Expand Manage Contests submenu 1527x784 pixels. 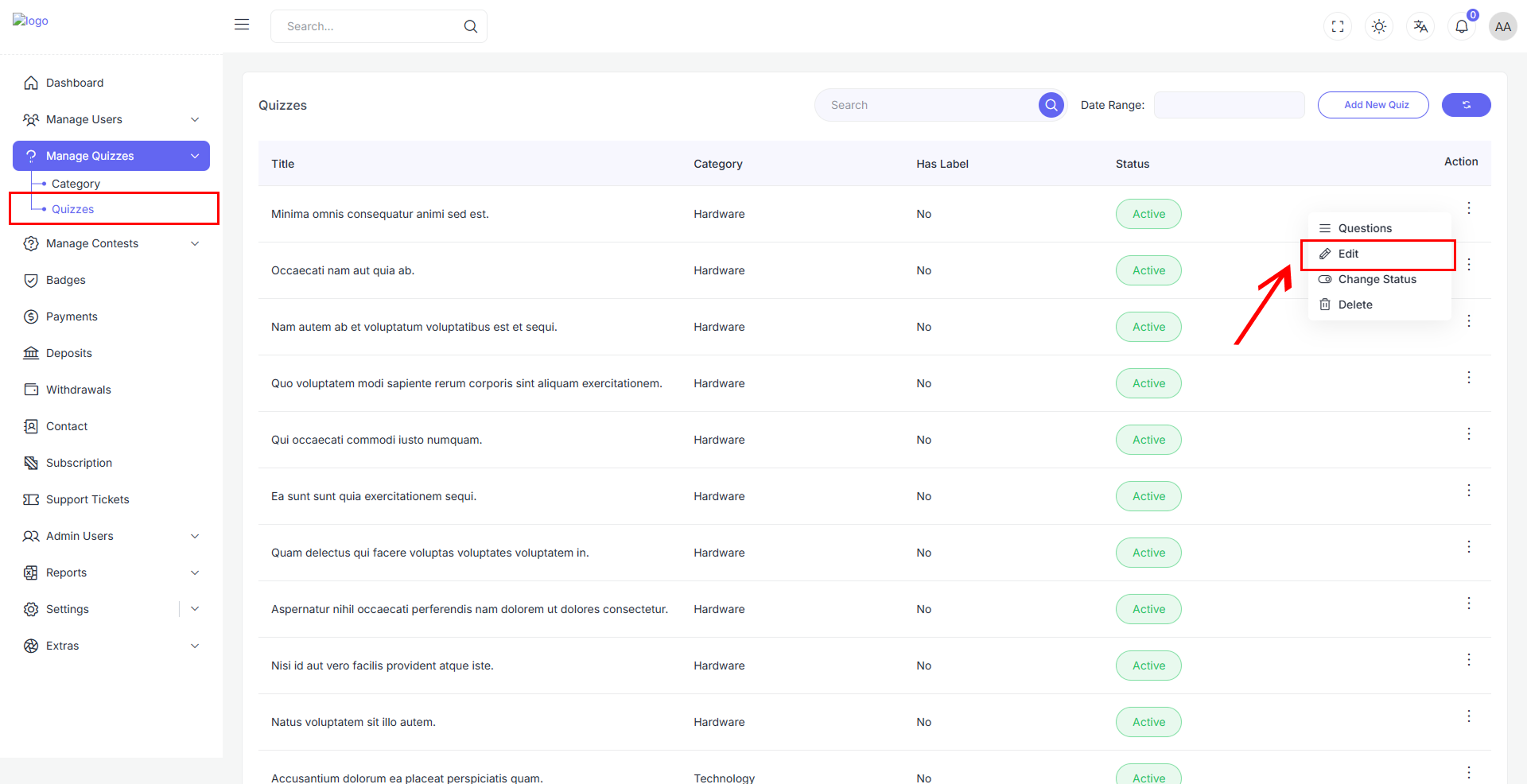point(111,243)
